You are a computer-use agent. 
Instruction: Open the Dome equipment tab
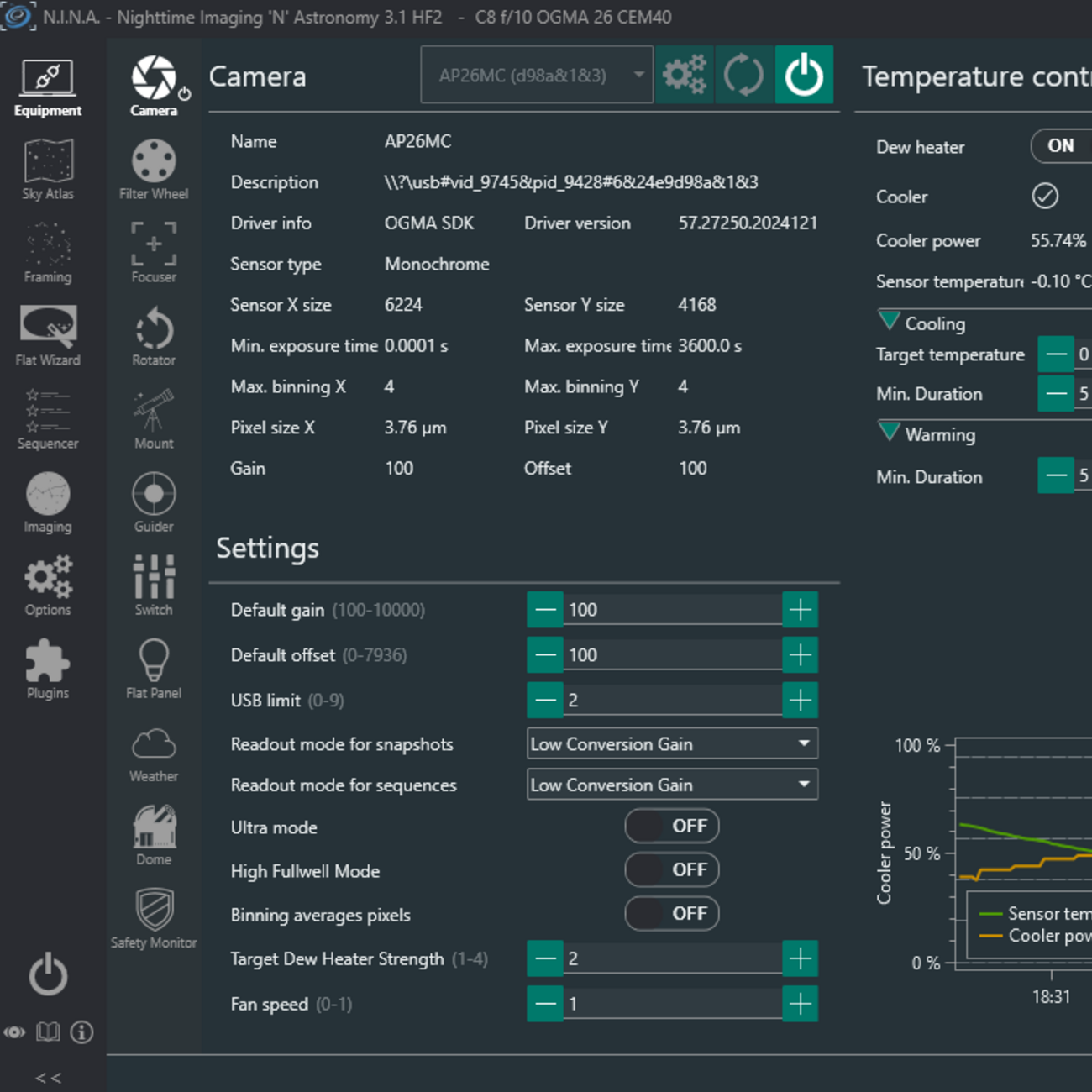(154, 836)
